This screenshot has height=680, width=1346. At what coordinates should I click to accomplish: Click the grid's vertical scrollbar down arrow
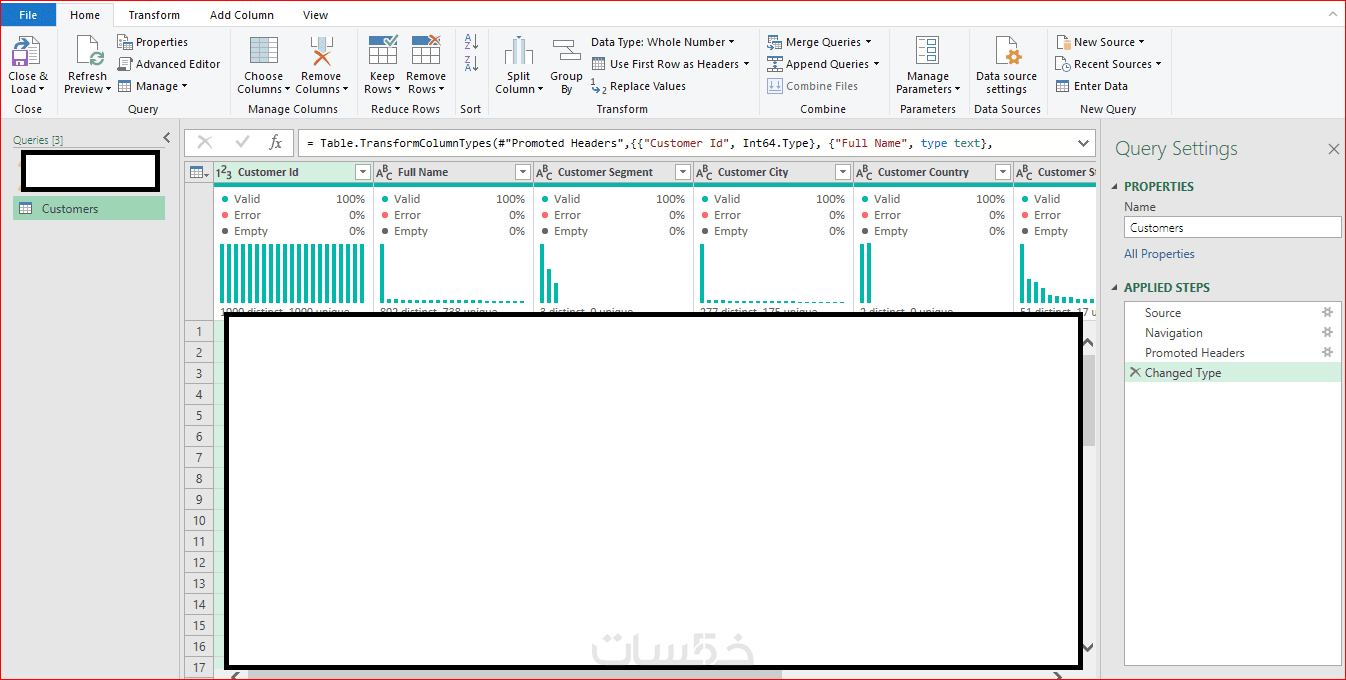pyautogui.click(x=1089, y=647)
